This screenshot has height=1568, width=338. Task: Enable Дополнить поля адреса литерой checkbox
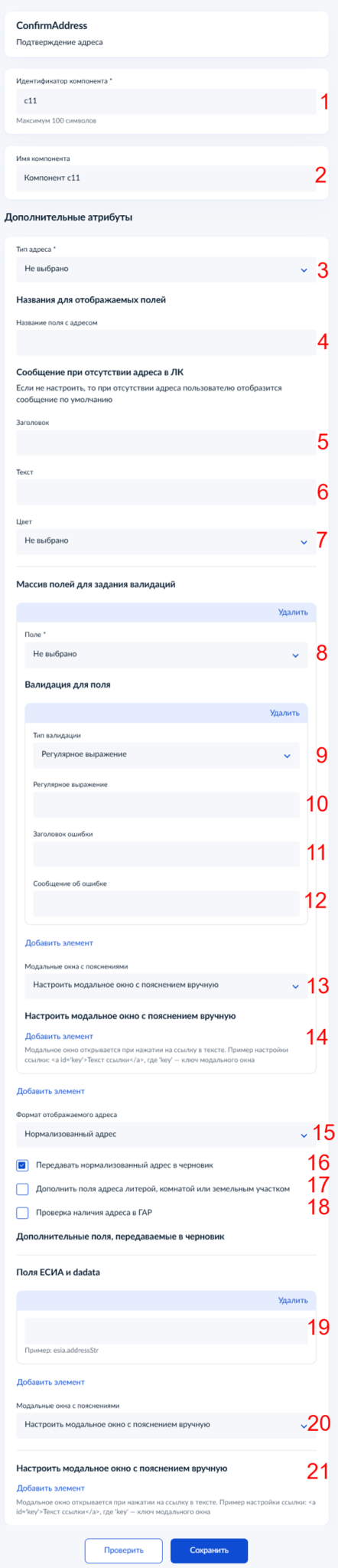[22, 1189]
